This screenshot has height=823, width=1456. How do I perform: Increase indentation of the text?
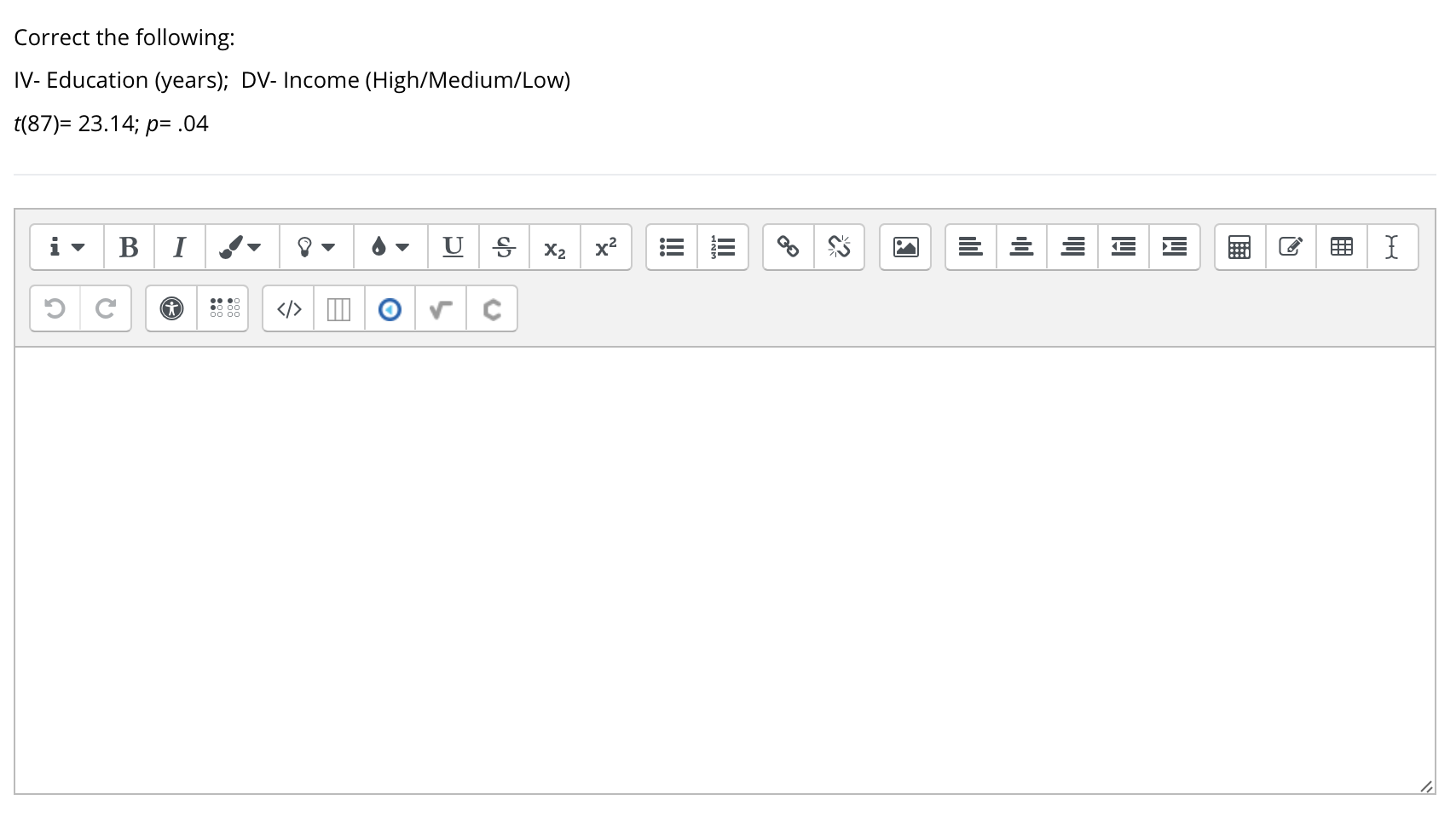pyautogui.click(x=1175, y=247)
